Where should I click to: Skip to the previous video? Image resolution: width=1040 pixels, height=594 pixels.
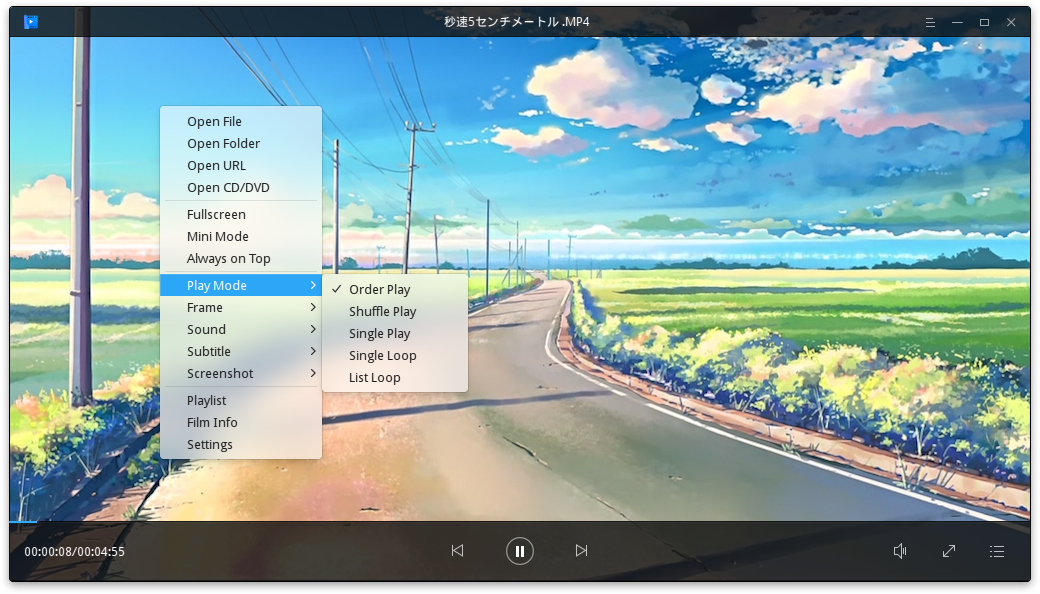[458, 550]
